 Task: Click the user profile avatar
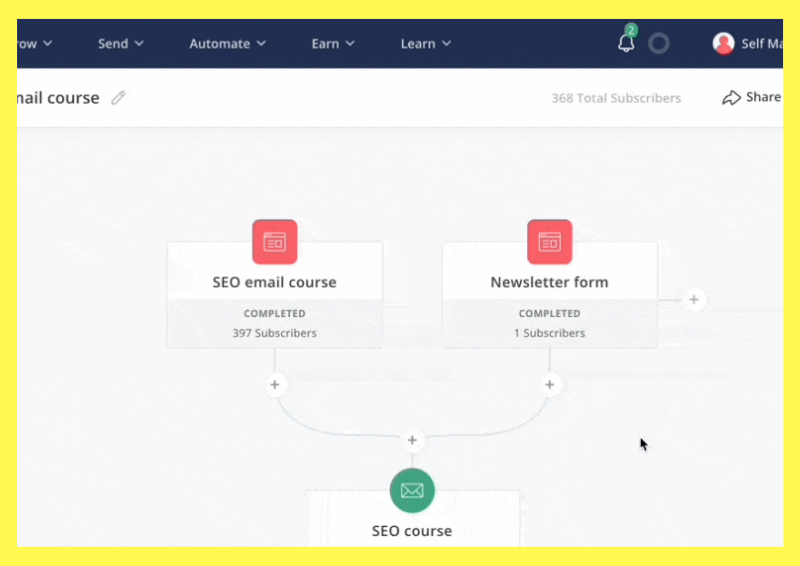pyautogui.click(x=723, y=43)
